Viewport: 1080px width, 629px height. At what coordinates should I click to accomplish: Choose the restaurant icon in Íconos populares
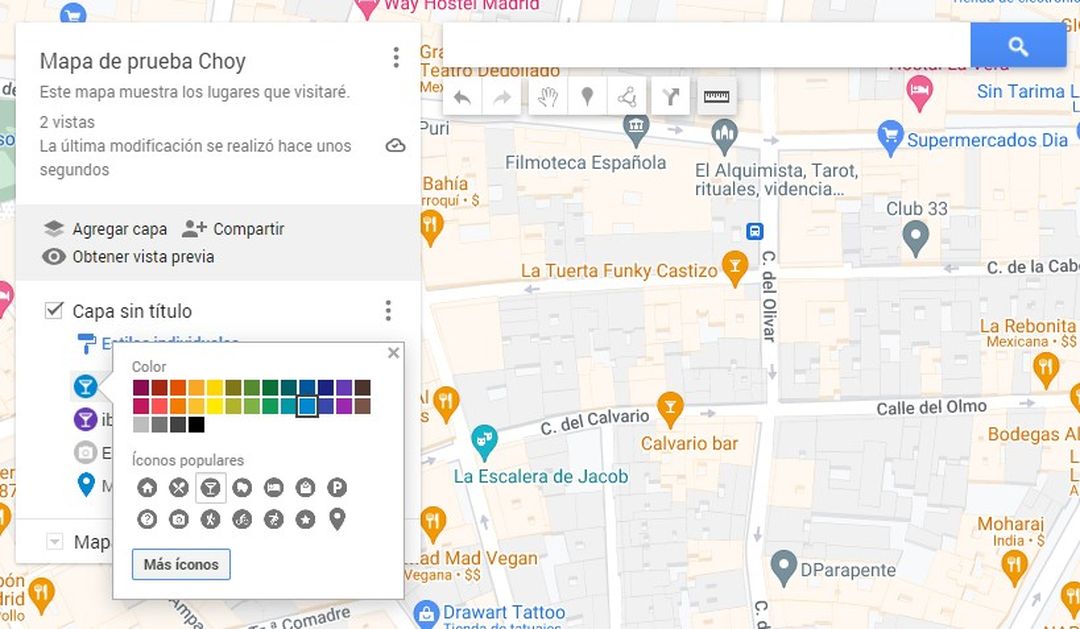[178, 488]
